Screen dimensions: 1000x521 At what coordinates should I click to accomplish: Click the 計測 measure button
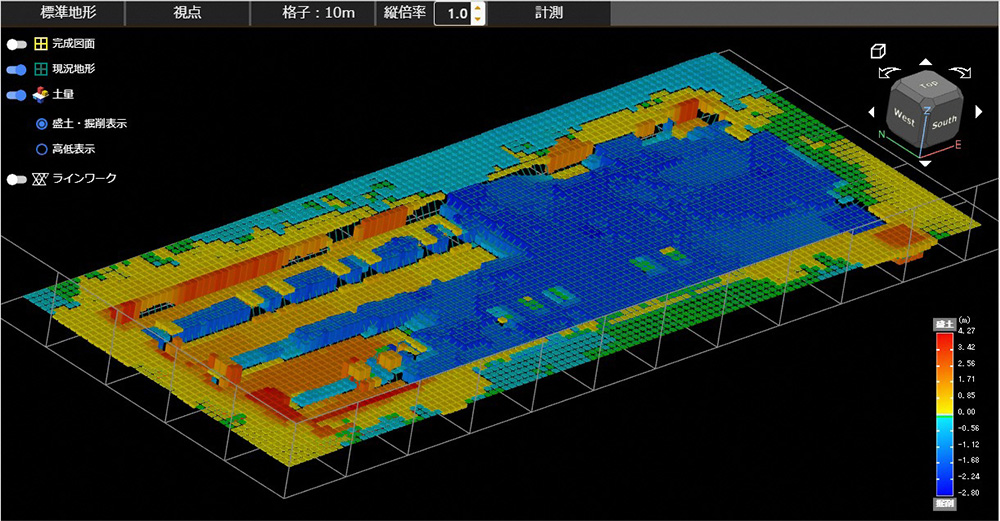[548, 13]
